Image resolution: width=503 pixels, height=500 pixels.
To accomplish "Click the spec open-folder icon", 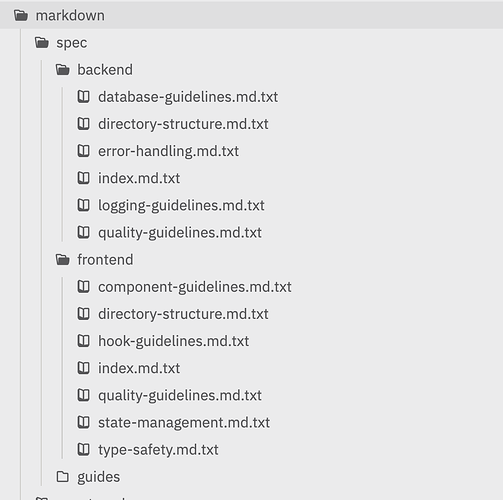I will (x=42, y=43).
